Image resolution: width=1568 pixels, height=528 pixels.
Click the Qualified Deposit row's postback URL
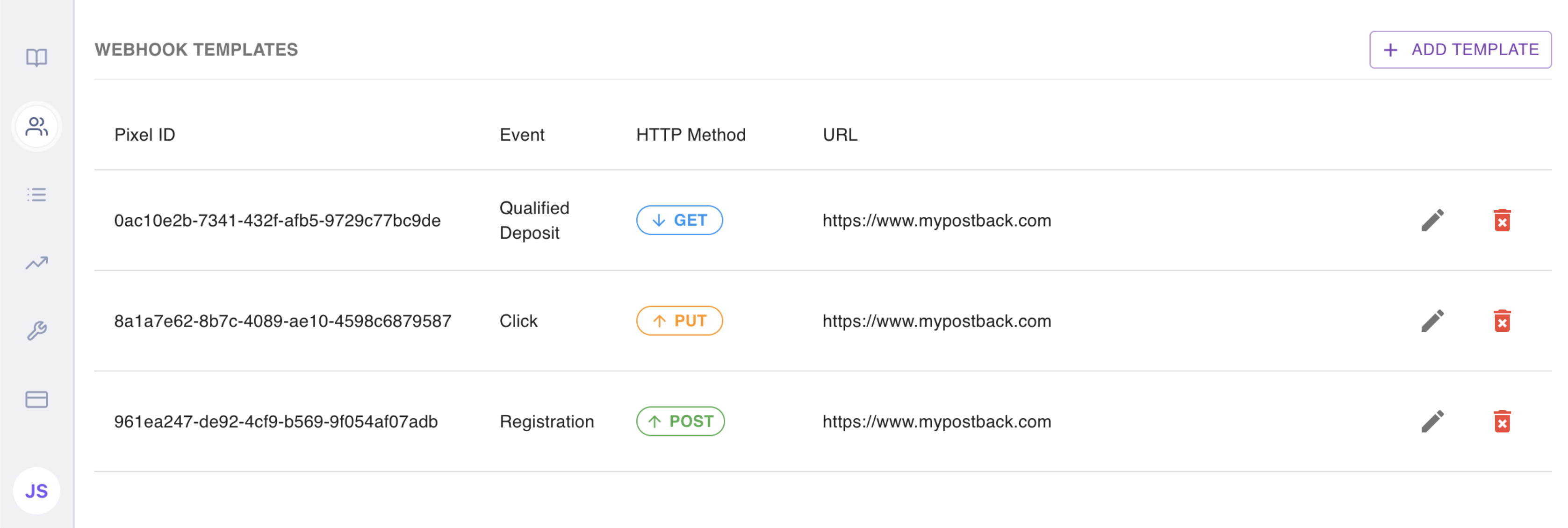(x=936, y=220)
